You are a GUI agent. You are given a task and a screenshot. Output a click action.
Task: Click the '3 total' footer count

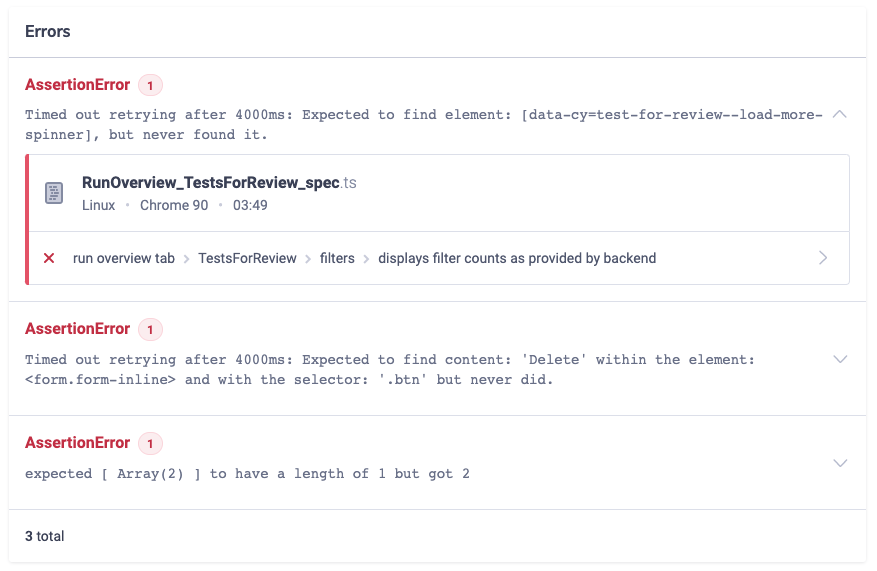[44, 536]
